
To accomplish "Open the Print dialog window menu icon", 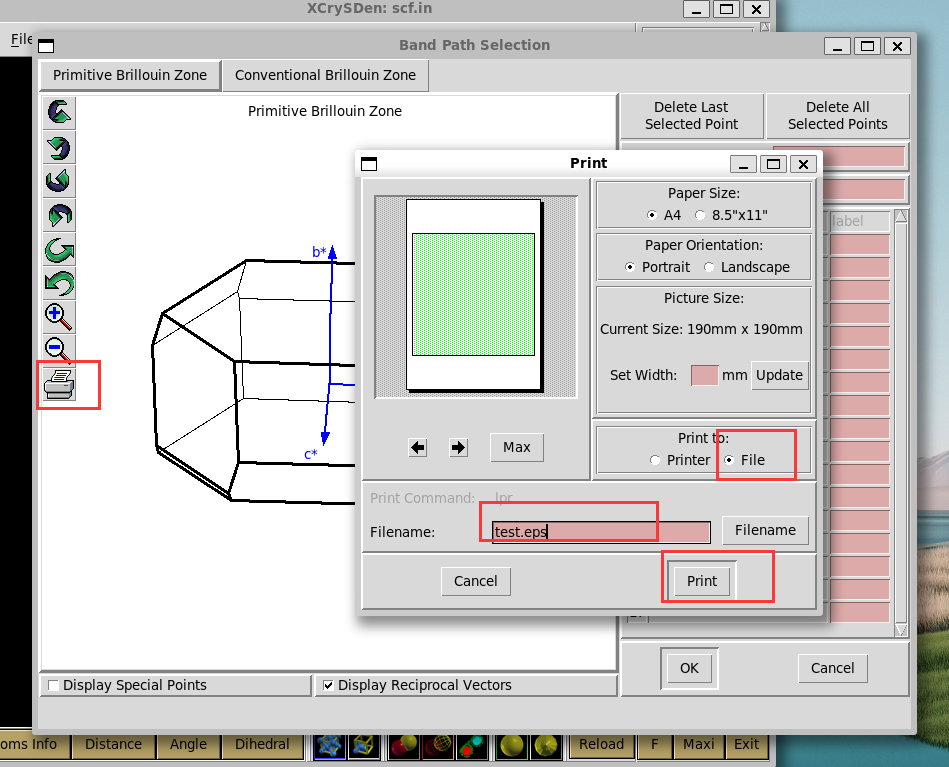I will (369, 164).
